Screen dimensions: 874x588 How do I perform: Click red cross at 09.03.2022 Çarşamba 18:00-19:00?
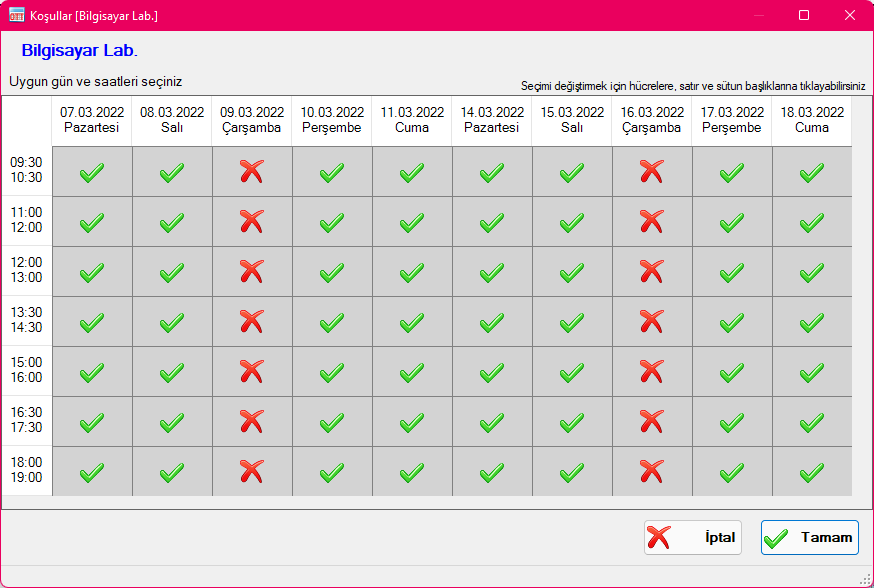click(252, 472)
